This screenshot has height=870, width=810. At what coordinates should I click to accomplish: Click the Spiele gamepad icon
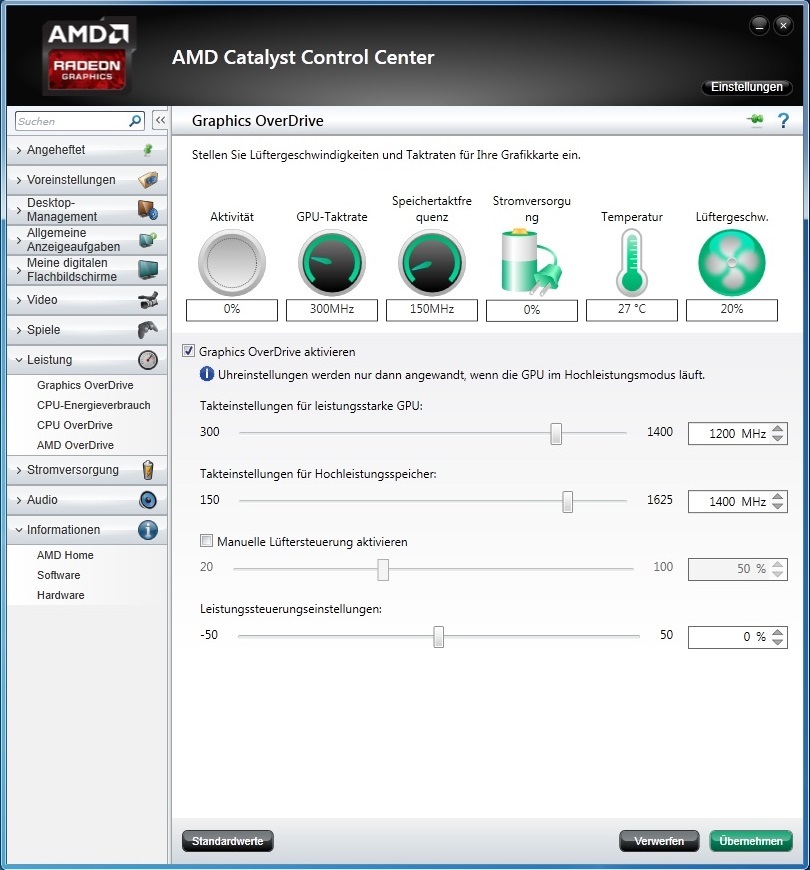click(148, 330)
